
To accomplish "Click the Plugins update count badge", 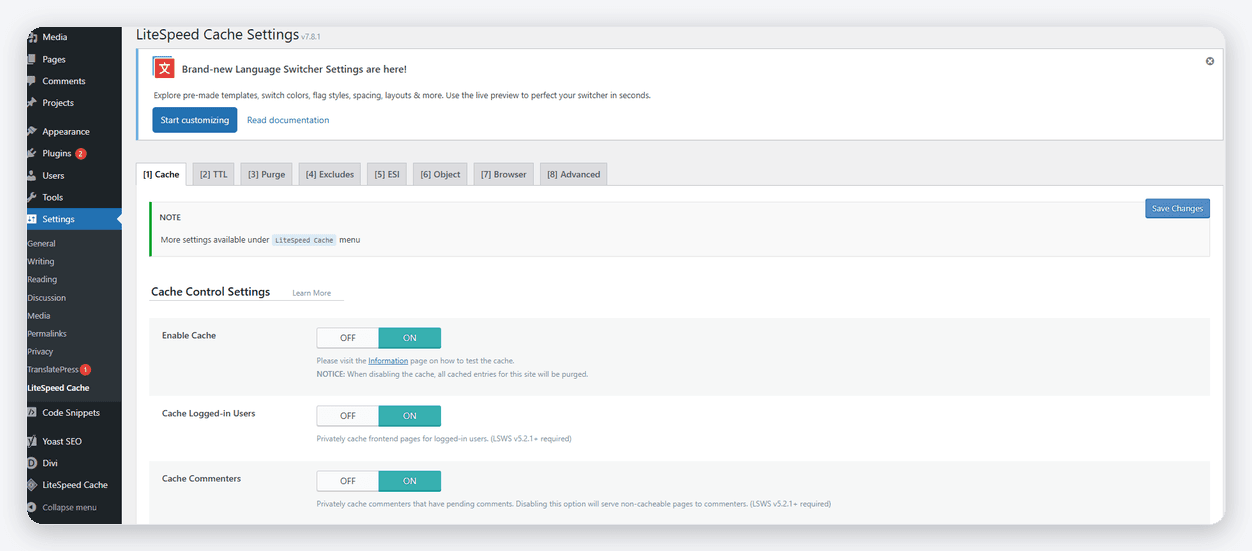I will pos(81,154).
